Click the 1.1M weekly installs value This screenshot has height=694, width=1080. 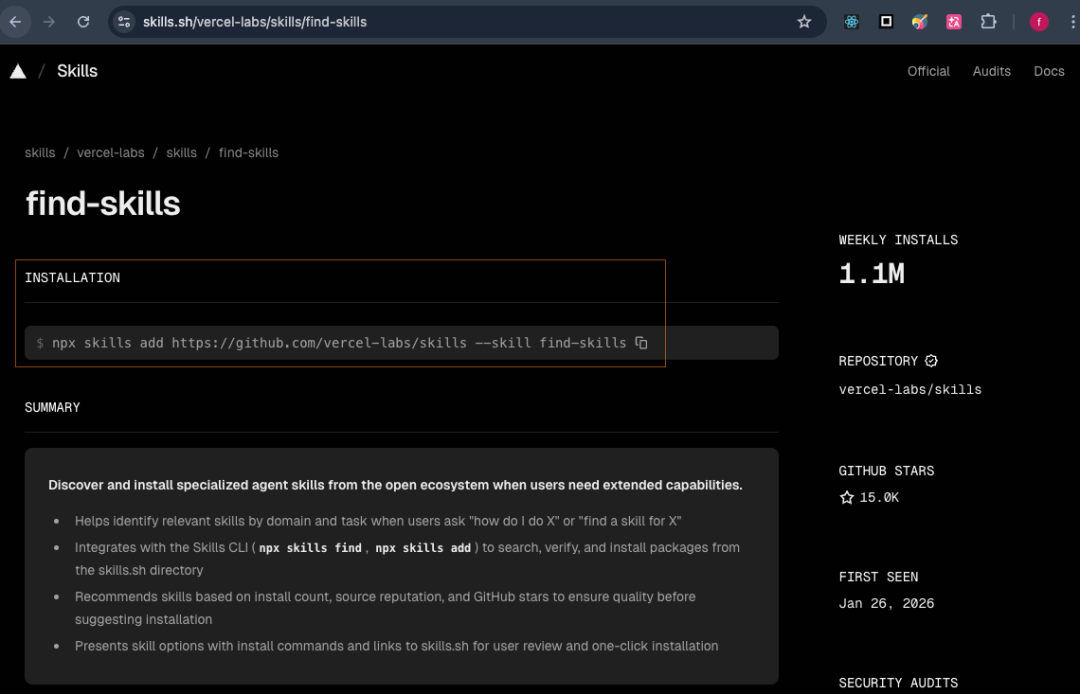coord(871,274)
